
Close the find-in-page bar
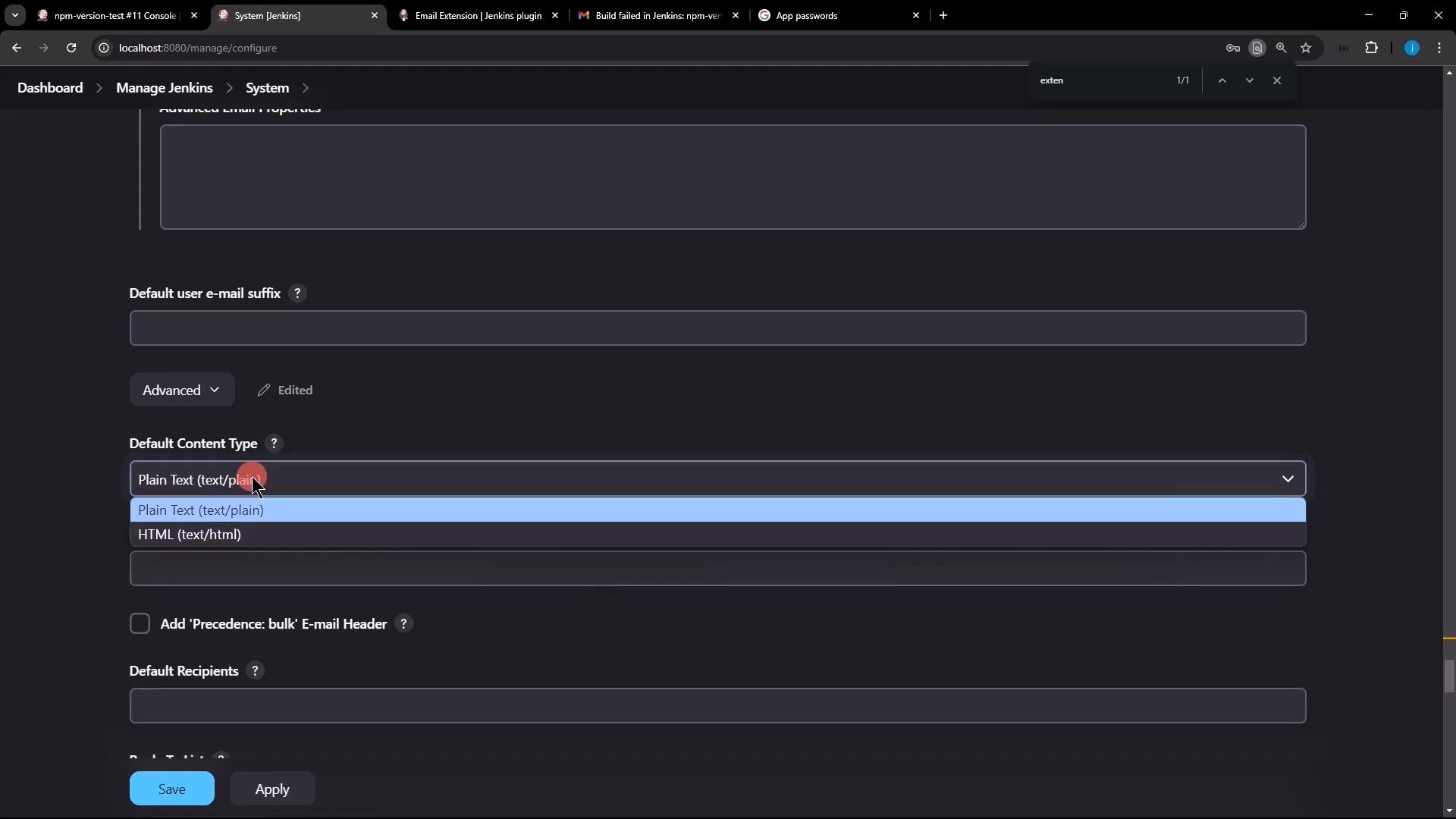click(1277, 80)
